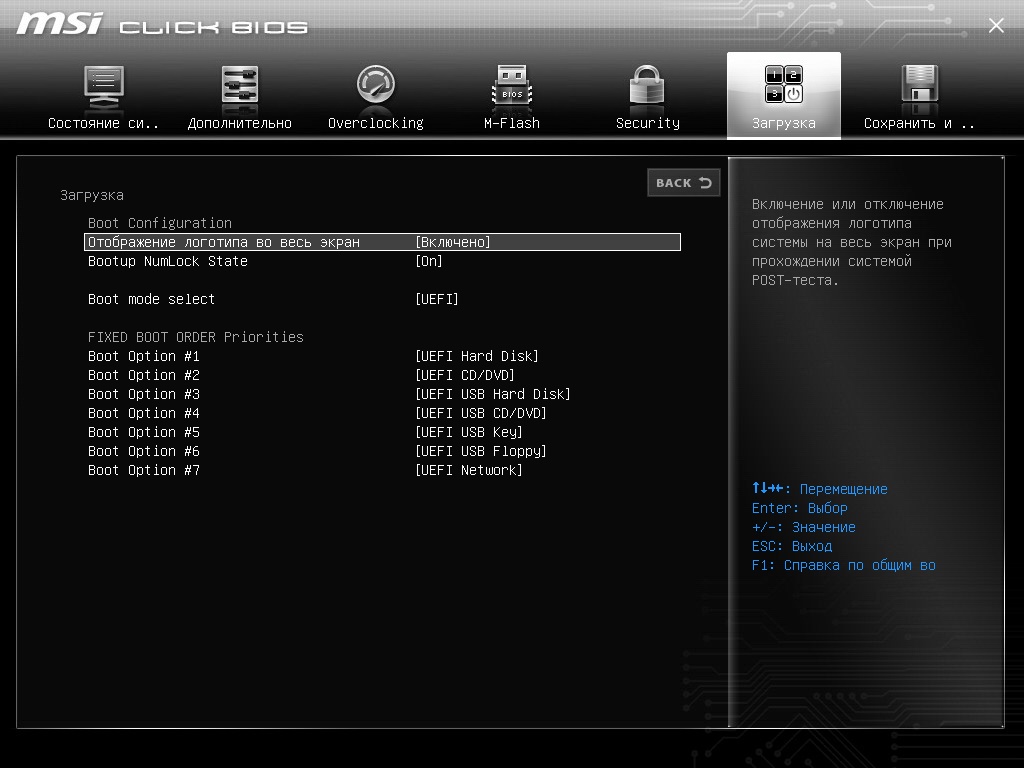Open the M-Flash USB drive icon
This screenshot has width=1024, height=768.
click(512, 84)
